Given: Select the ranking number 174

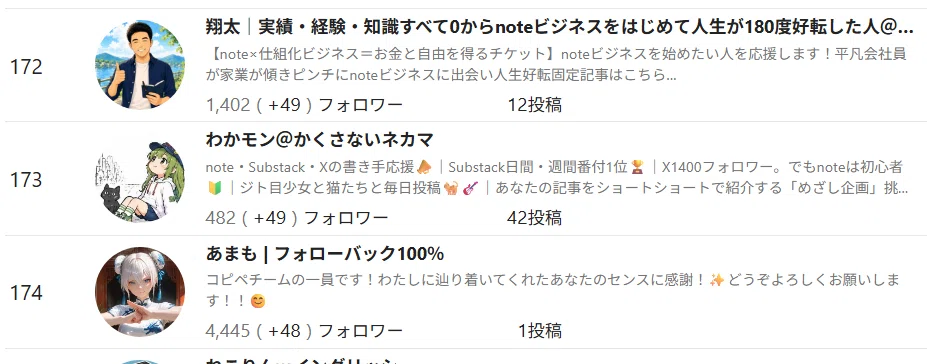Looking at the screenshot, I should point(27,293).
